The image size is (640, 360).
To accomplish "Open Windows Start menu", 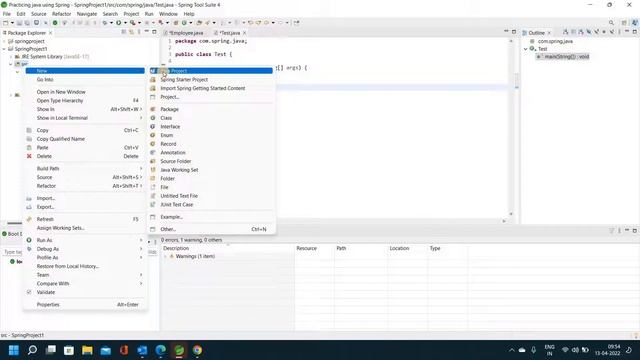I will 14,350.
